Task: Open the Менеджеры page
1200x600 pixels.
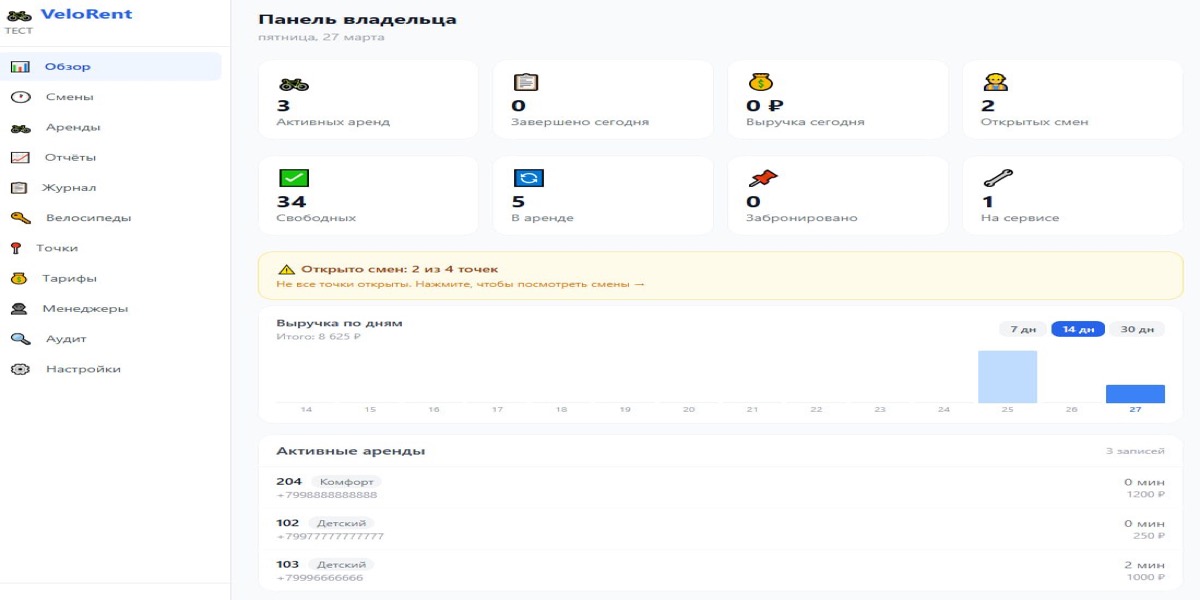Action: pyautogui.click(x=84, y=308)
